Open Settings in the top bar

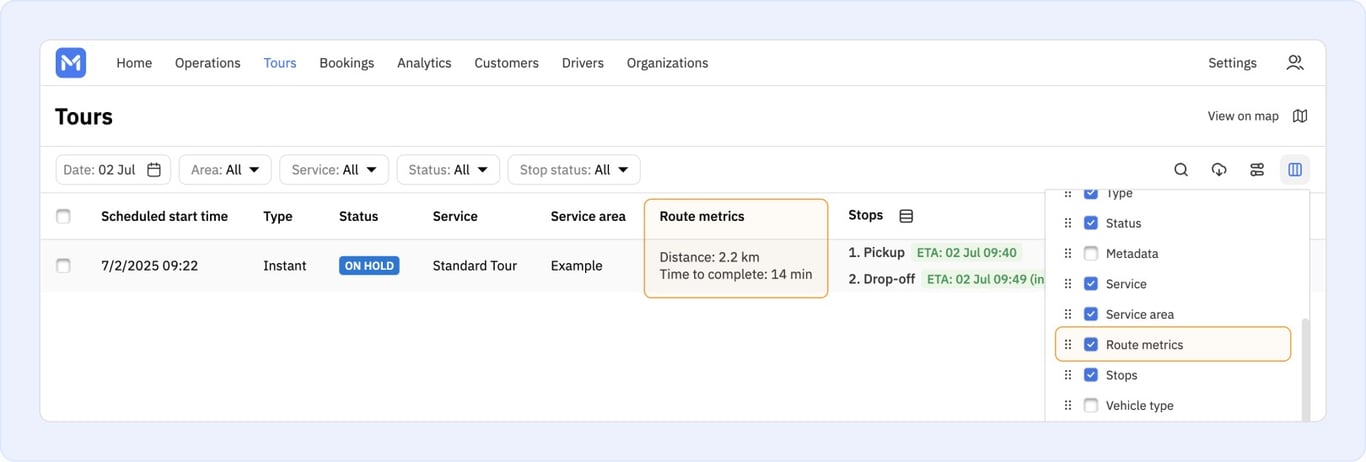point(1232,63)
